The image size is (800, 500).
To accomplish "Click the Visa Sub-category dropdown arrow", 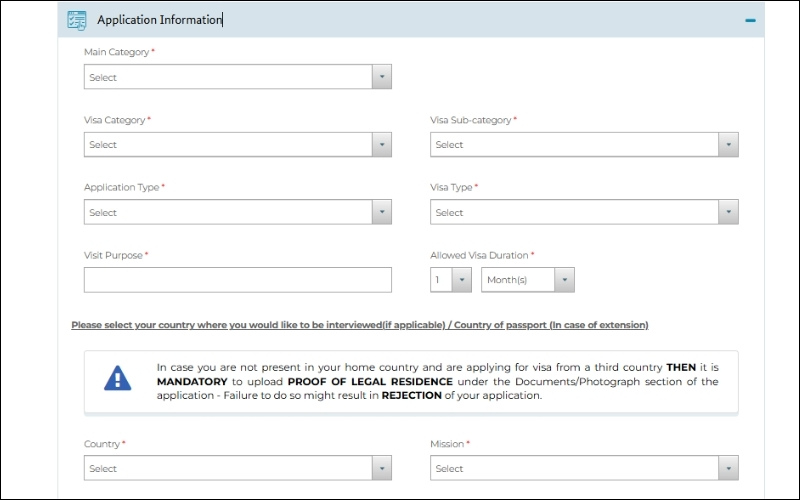I will 728,145.
